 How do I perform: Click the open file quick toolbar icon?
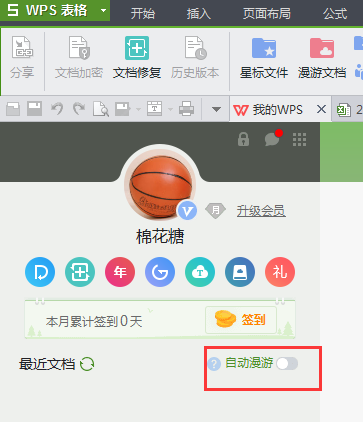click(x=13, y=109)
